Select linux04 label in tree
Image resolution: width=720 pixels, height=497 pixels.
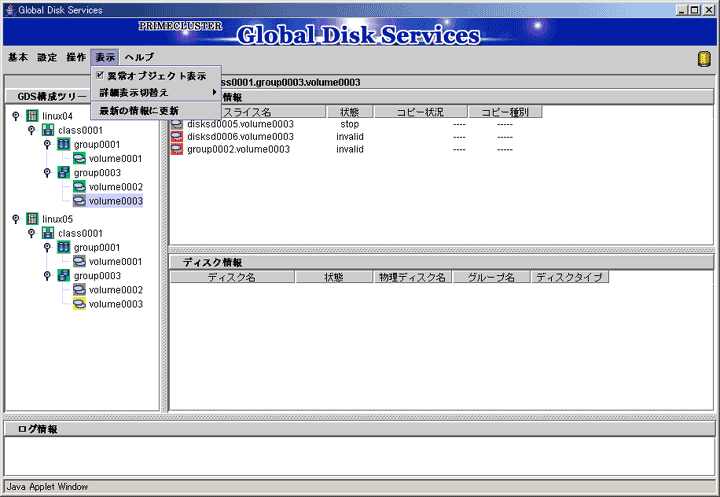point(57,116)
